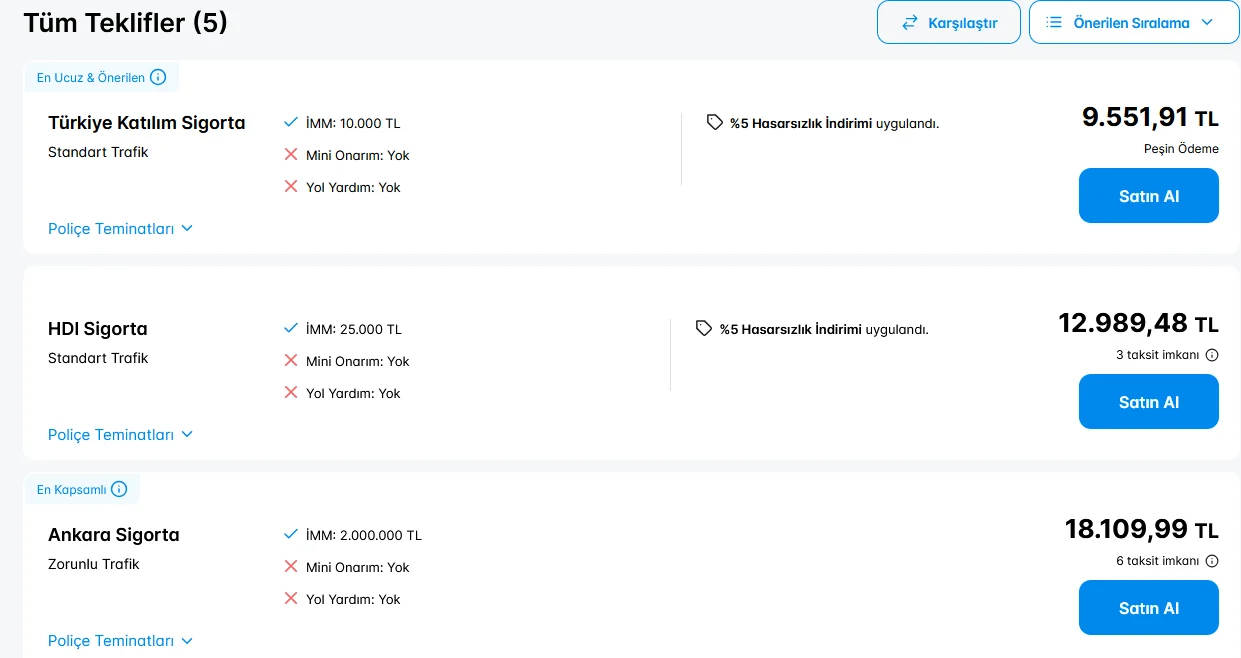Open the Önerilen Sıralama sorting dropdown
The image size is (1241, 658).
tap(1134, 22)
